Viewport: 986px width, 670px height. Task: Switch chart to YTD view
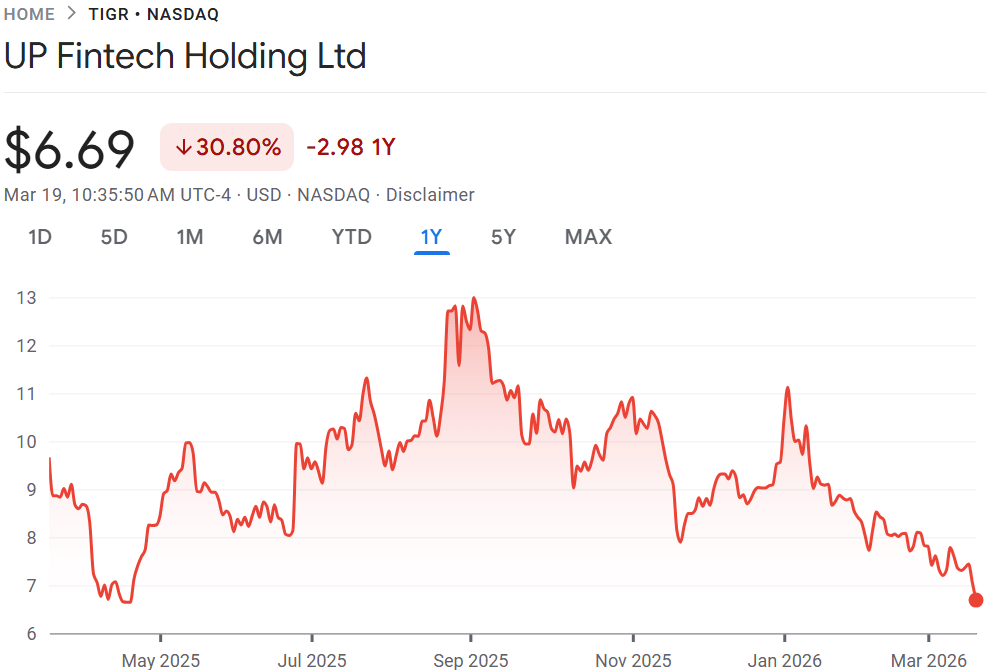pos(351,237)
